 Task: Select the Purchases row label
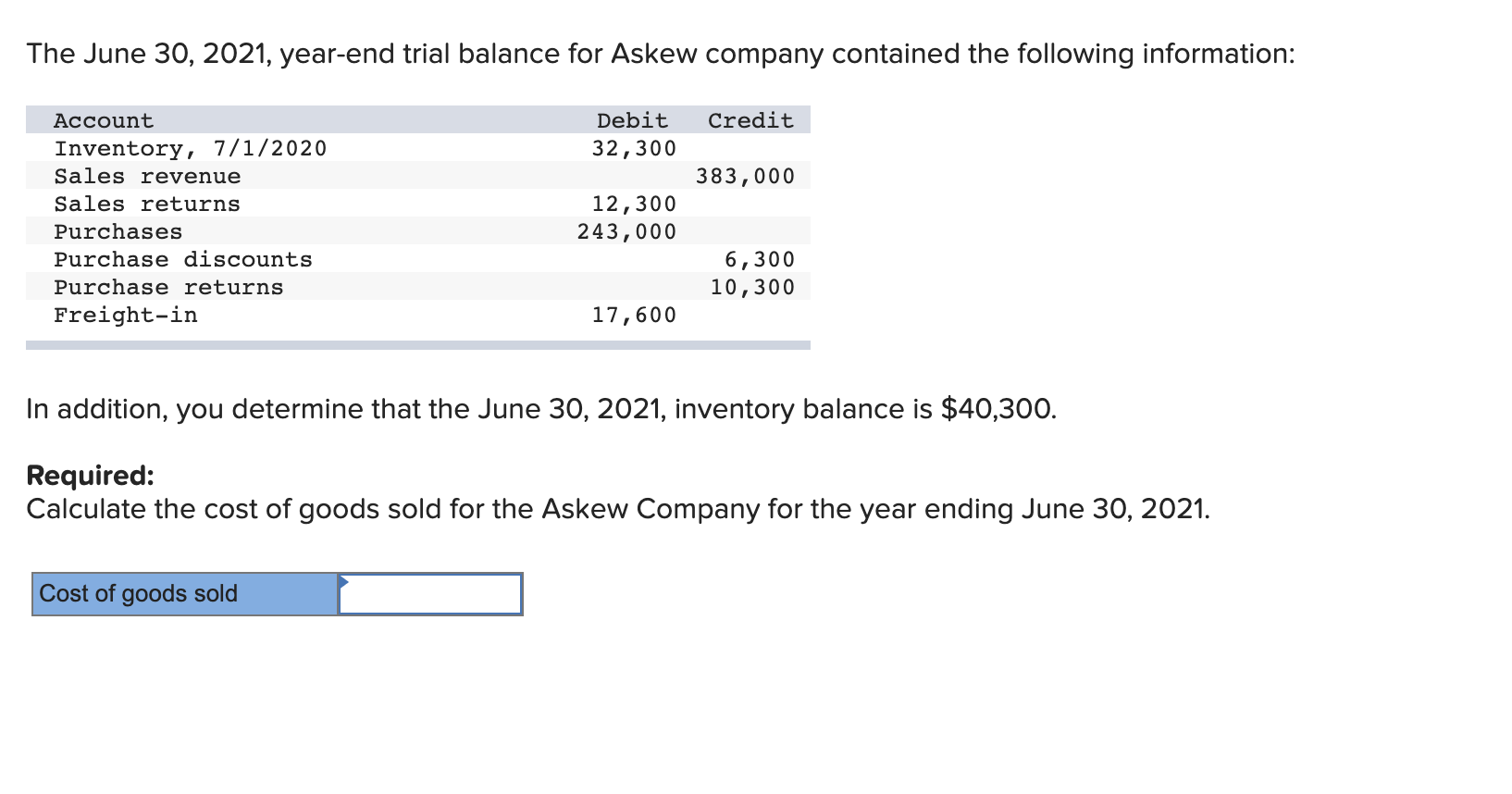118,232
